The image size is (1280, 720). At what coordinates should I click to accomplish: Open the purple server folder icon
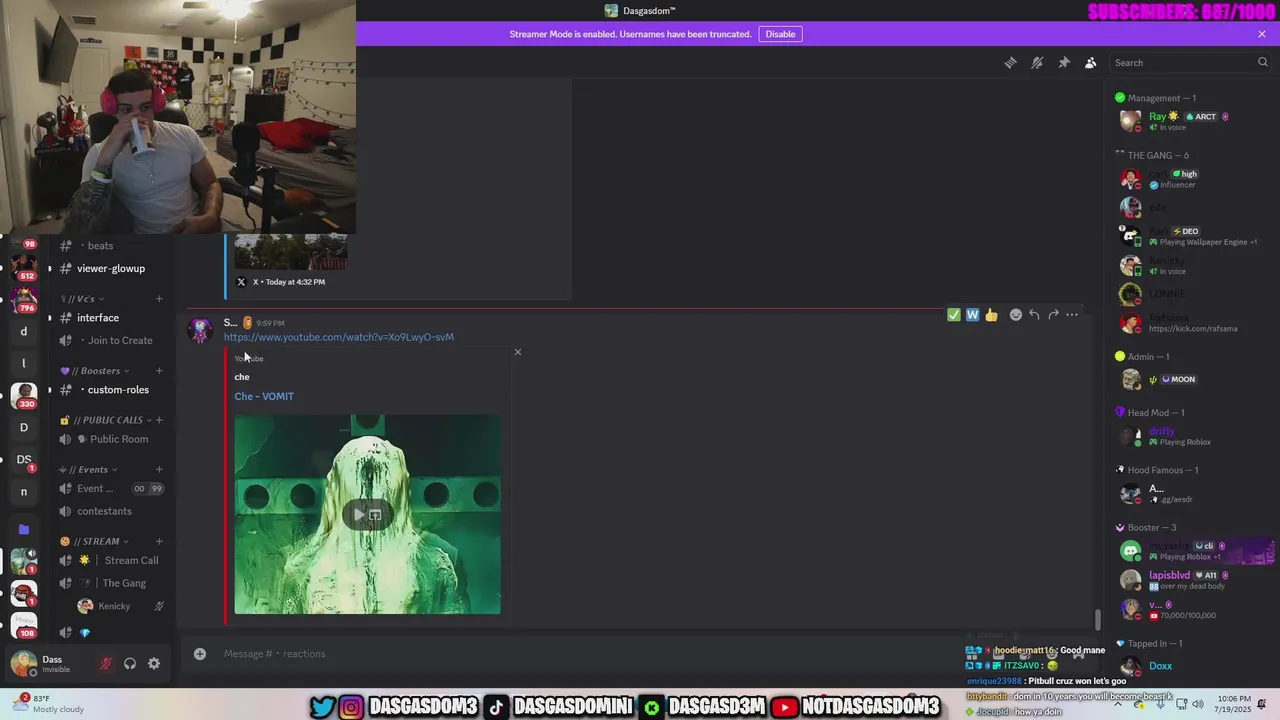point(24,529)
